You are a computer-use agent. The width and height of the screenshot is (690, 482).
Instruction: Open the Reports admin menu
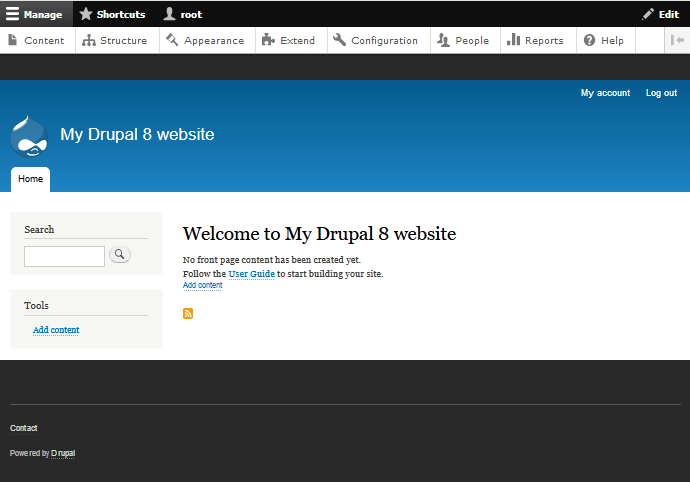[x=538, y=40]
